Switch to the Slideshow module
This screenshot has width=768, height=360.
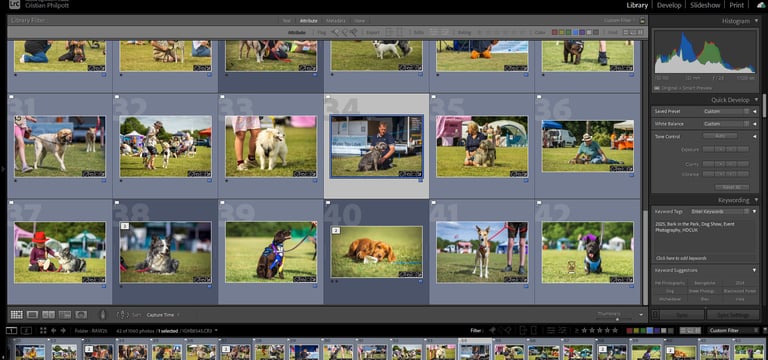705,5
